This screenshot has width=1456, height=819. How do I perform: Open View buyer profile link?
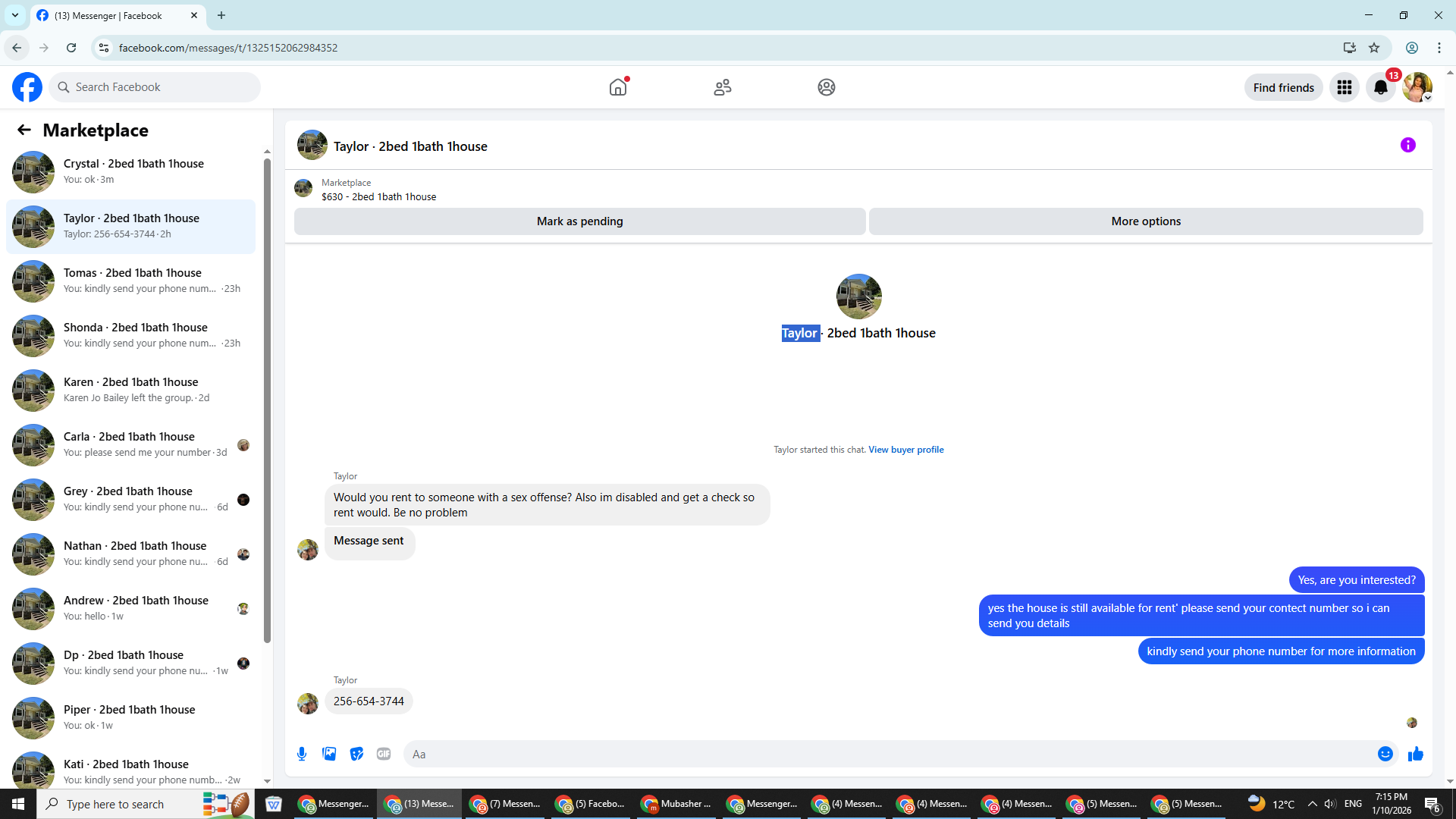tap(905, 450)
